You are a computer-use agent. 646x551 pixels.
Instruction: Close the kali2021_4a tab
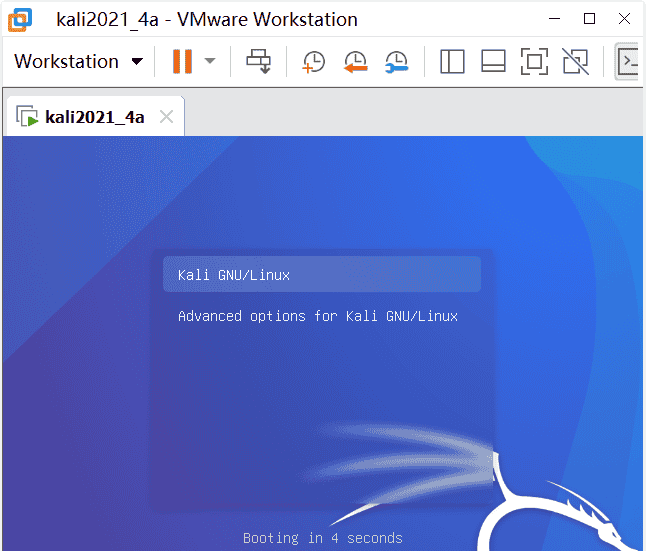(167, 117)
